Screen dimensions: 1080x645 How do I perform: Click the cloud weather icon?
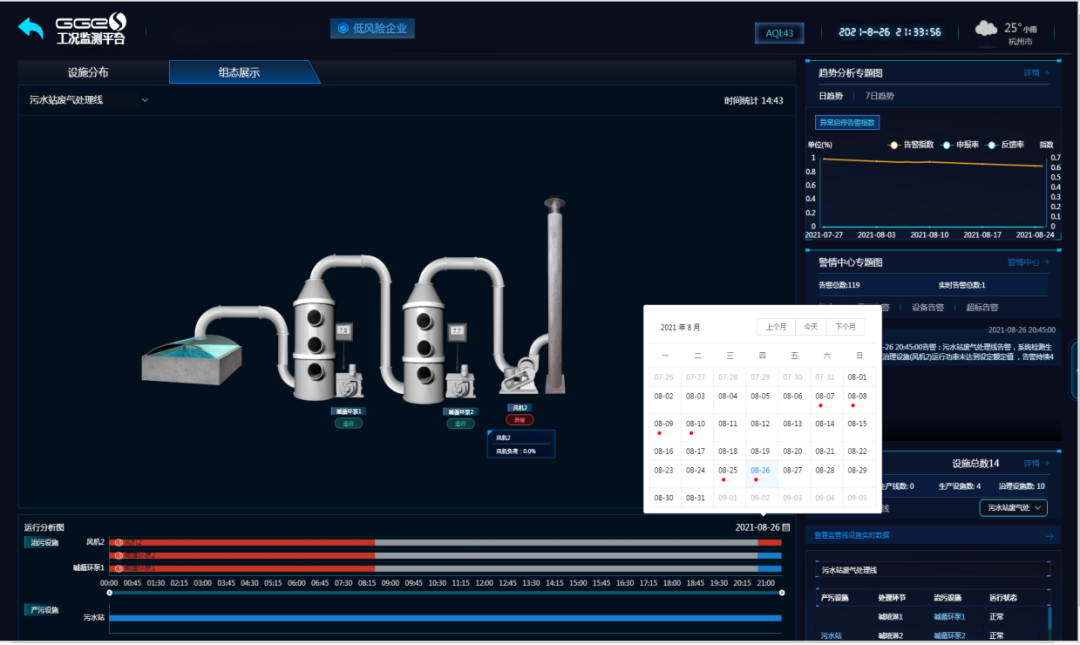[x=985, y=30]
